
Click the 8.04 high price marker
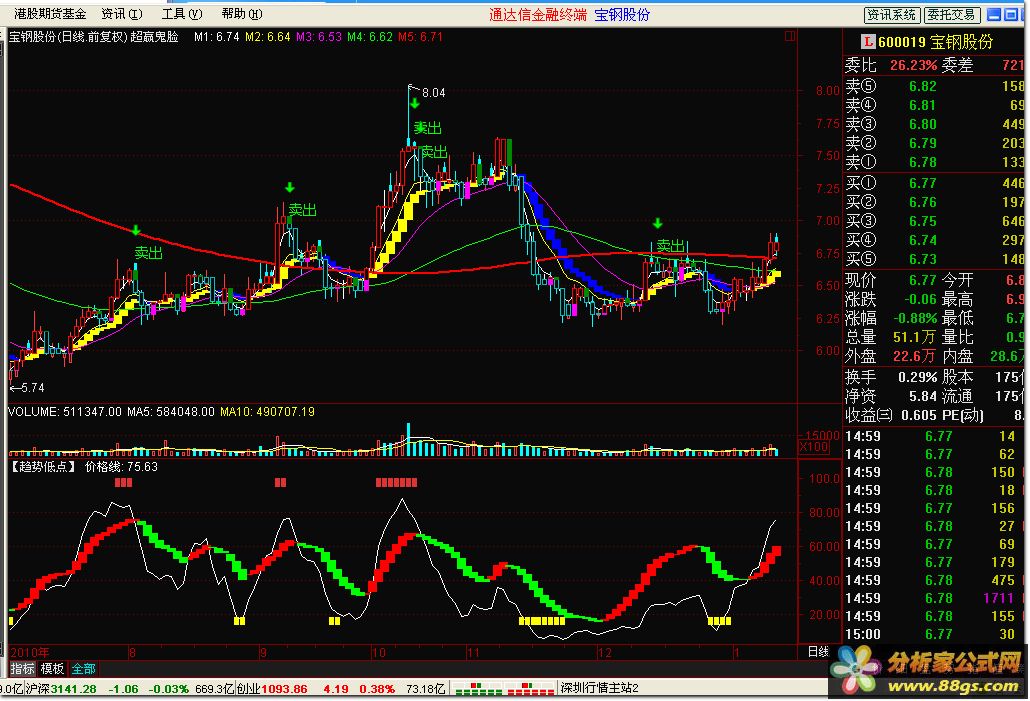tap(434, 93)
